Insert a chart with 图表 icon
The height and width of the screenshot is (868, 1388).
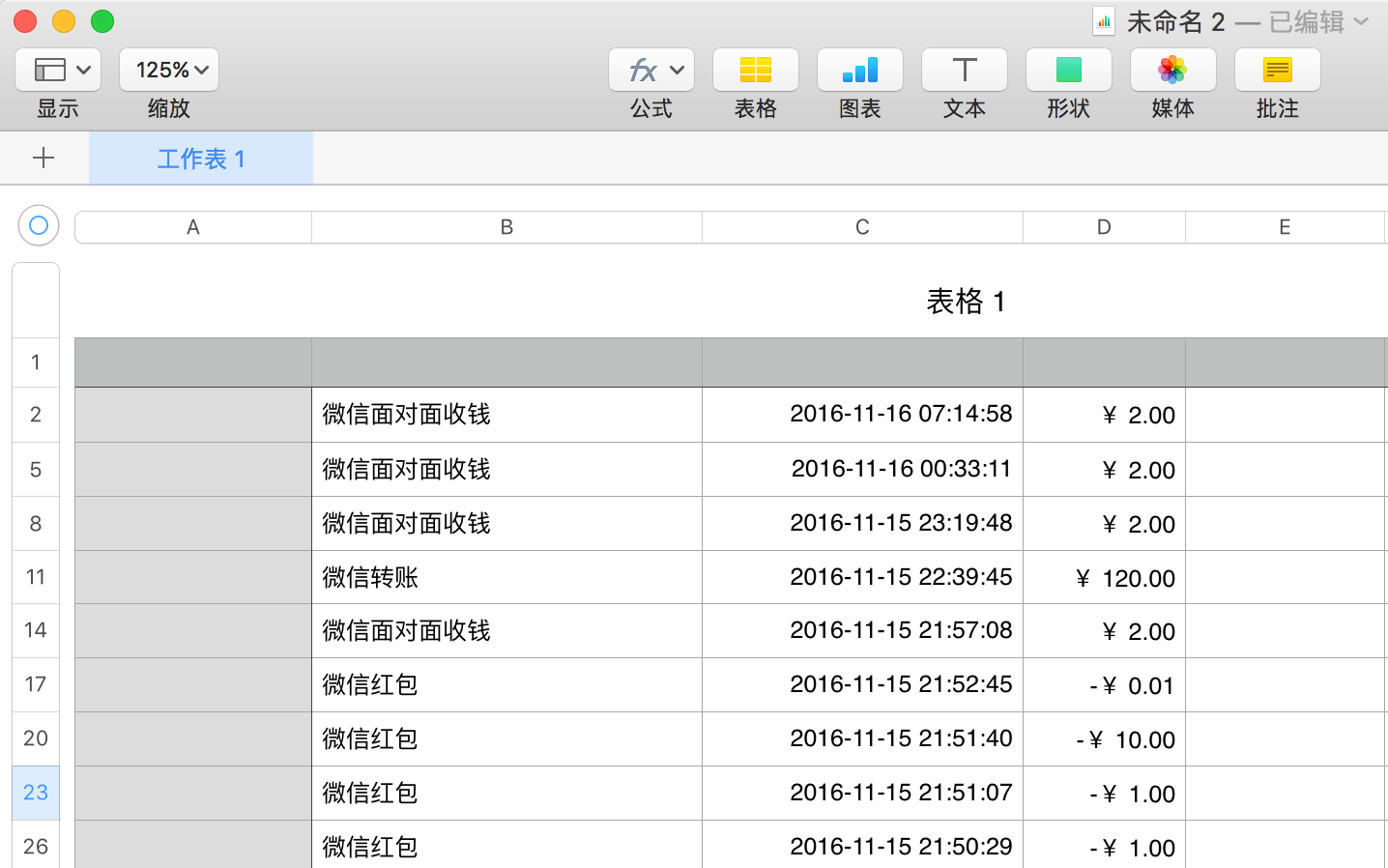pyautogui.click(x=860, y=70)
